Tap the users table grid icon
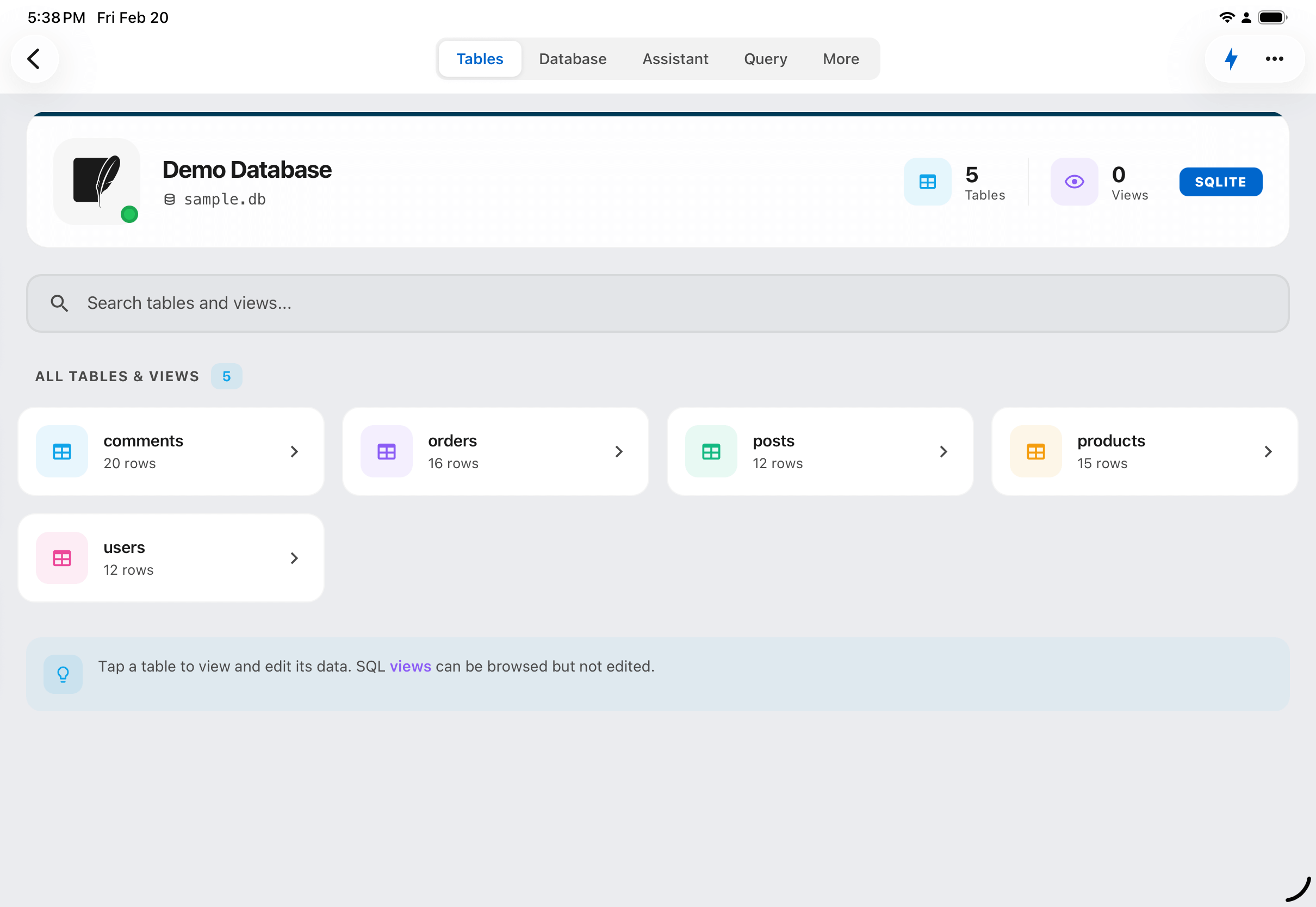1316x907 pixels. (x=62, y=558)
